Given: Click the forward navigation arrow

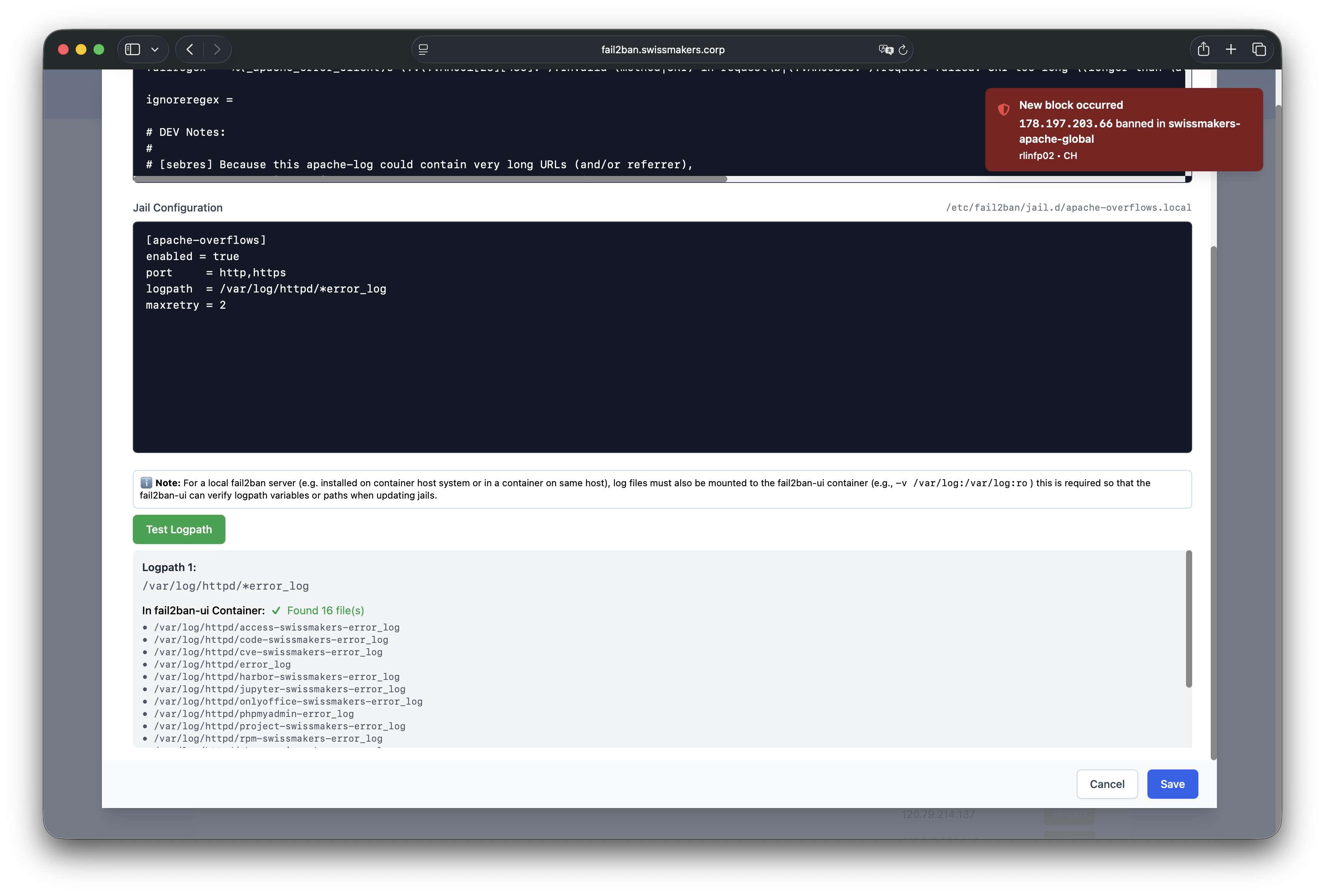Looking at the screenshot, I should 217,49.
